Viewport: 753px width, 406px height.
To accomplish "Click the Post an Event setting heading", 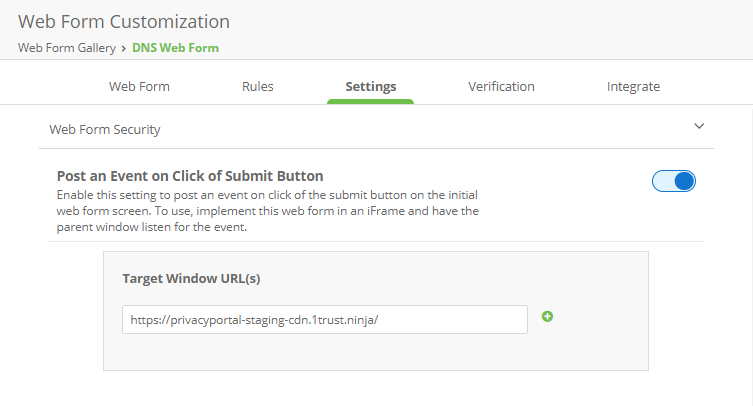I will [190, 176].
